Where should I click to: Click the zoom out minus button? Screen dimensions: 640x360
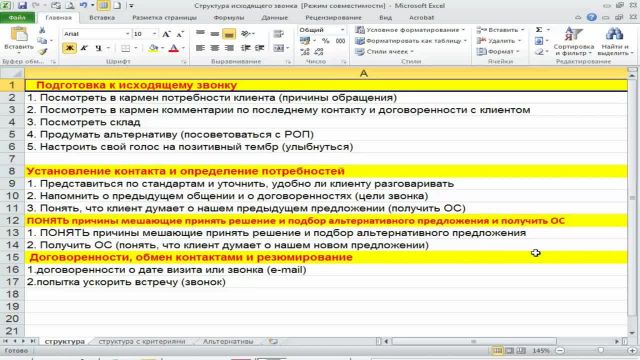coord(560,351)
